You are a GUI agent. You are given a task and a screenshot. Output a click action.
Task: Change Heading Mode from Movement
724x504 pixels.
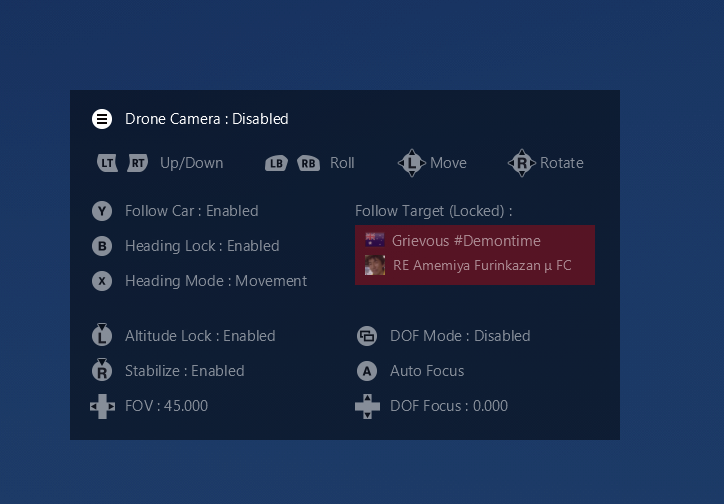tap(216, 281)
